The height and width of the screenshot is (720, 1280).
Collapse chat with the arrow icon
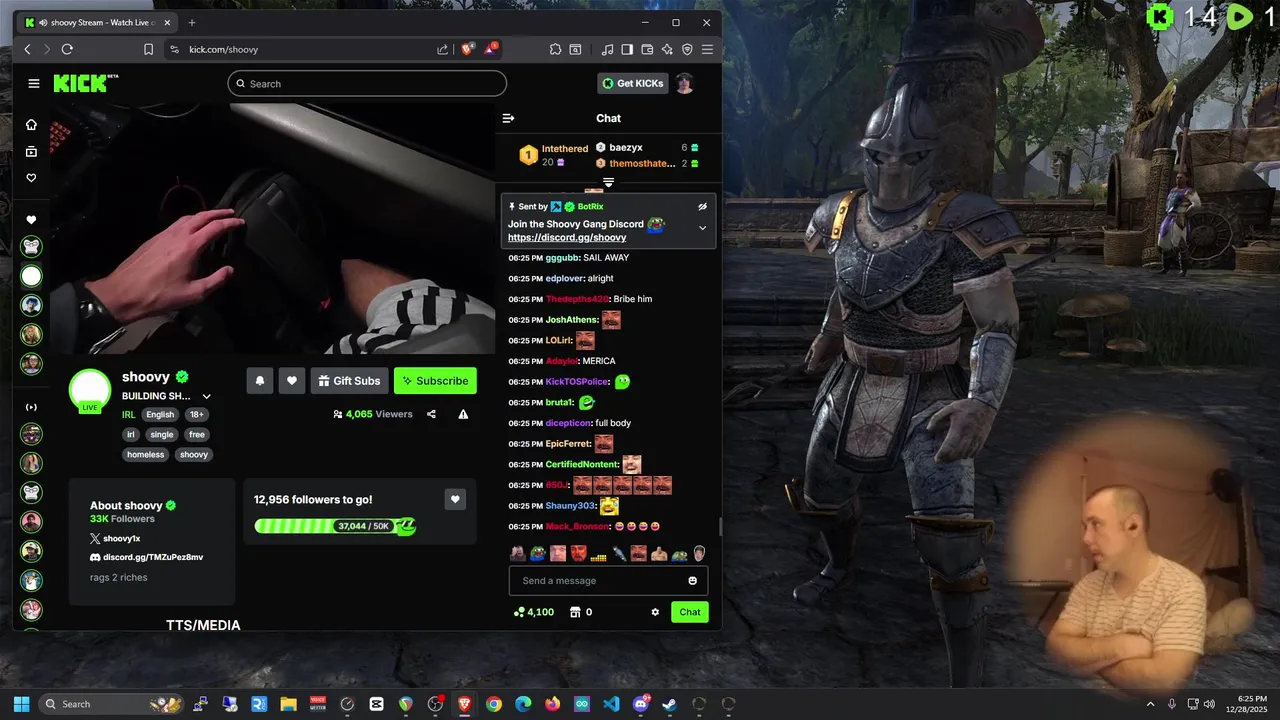[508, 118]
